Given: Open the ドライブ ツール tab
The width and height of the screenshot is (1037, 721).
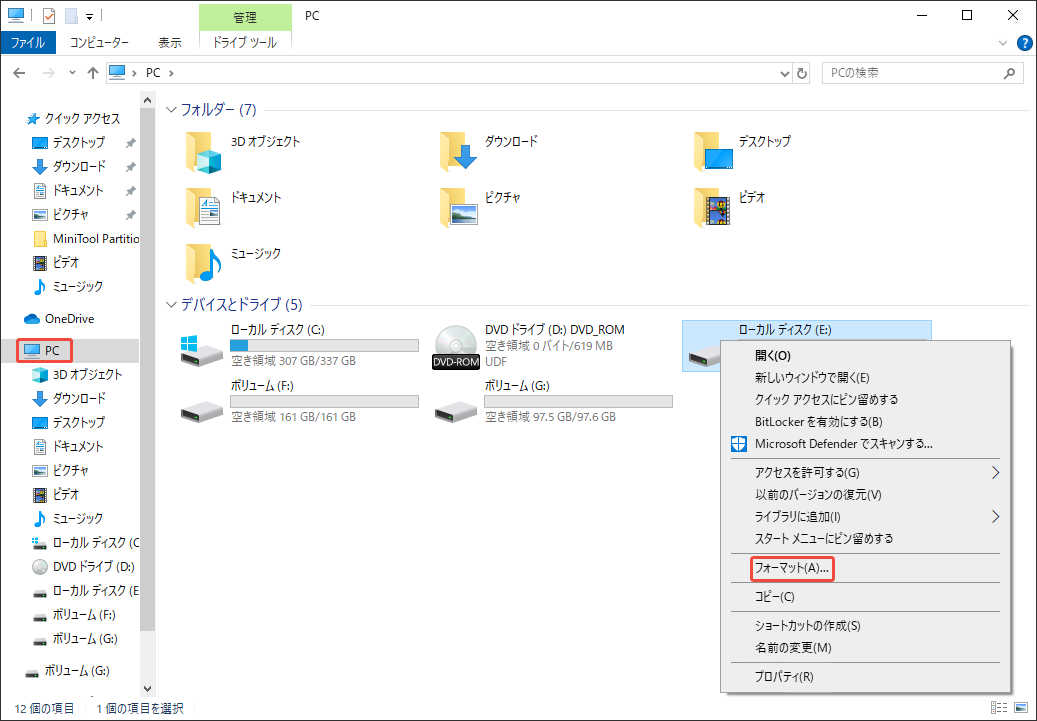Looking at the screenshot, I should click(245, 42).
